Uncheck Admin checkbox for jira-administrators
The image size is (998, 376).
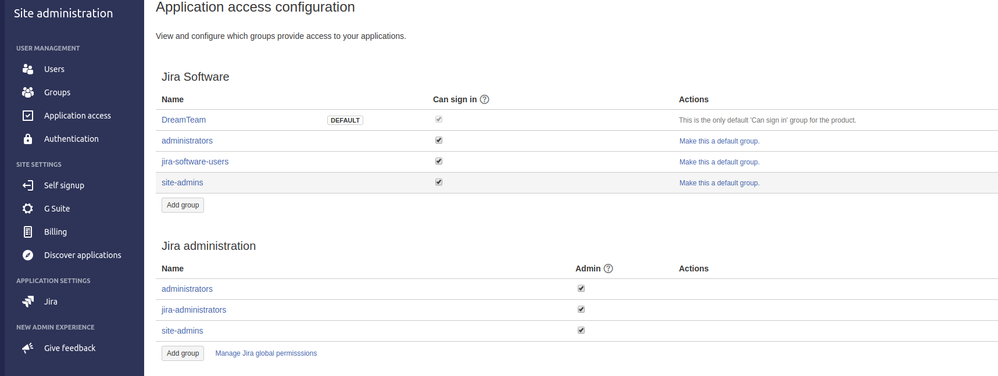pos(581,310)
